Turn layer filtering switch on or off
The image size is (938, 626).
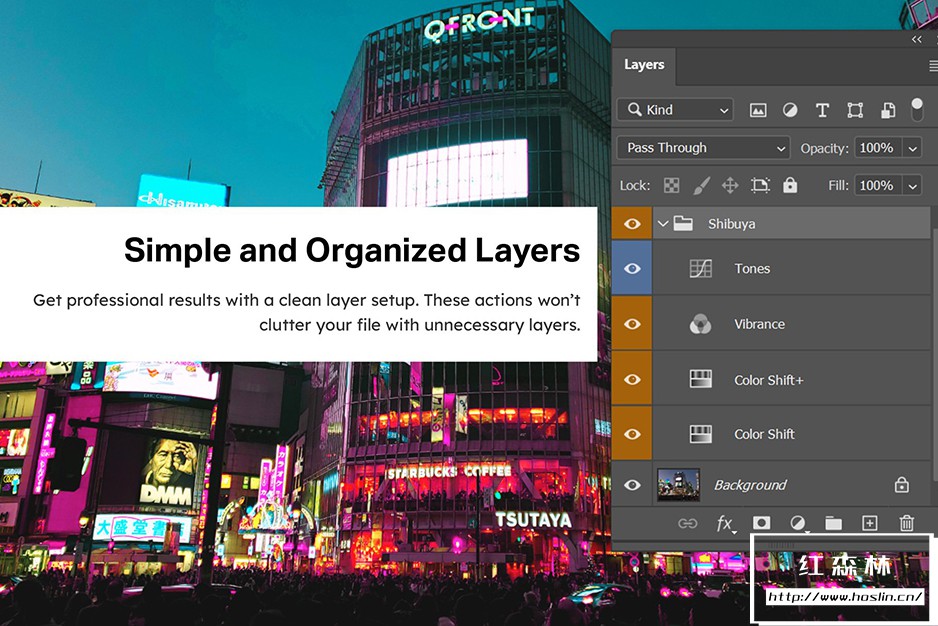coord(917,109)
